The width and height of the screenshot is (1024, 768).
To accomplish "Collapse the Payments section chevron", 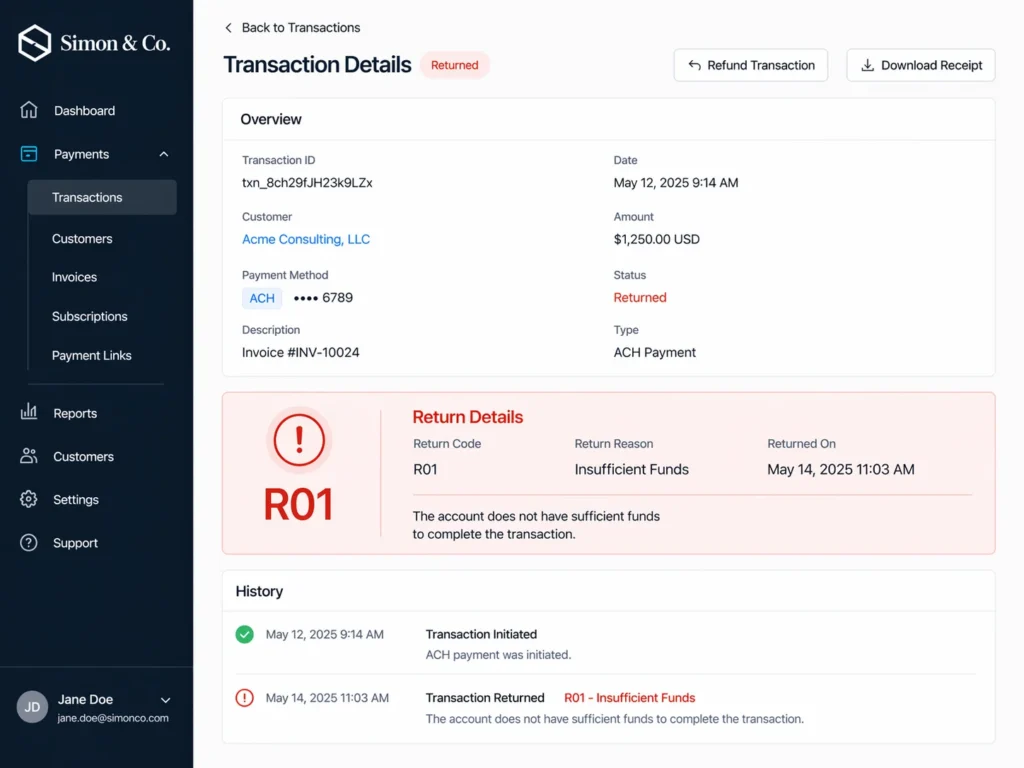I will click(x=164, y=154).
